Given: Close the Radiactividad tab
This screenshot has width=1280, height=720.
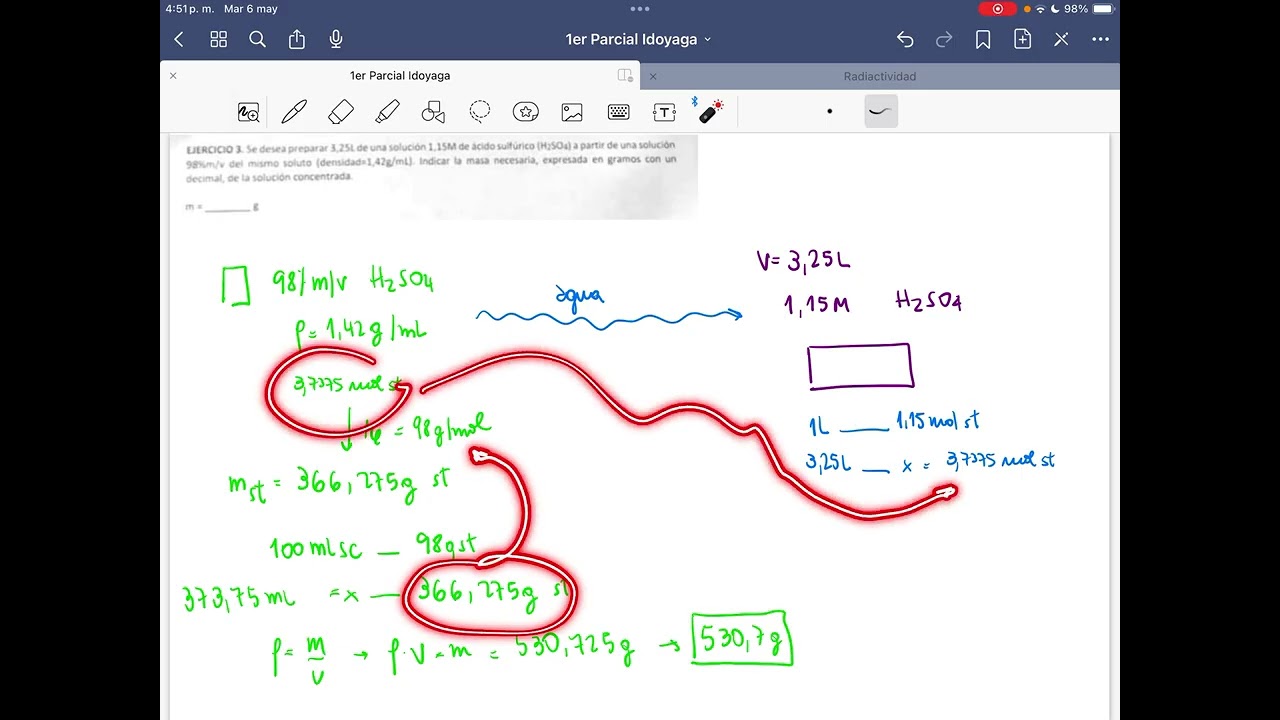Looking at the screenshot, I should point(653,75).
